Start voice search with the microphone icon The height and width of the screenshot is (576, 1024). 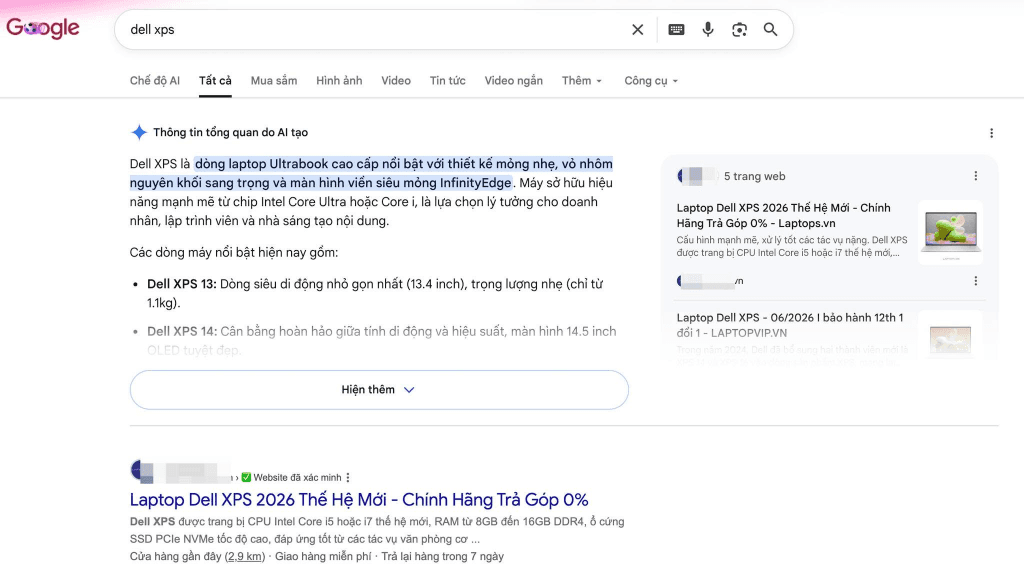click(707, 29)
